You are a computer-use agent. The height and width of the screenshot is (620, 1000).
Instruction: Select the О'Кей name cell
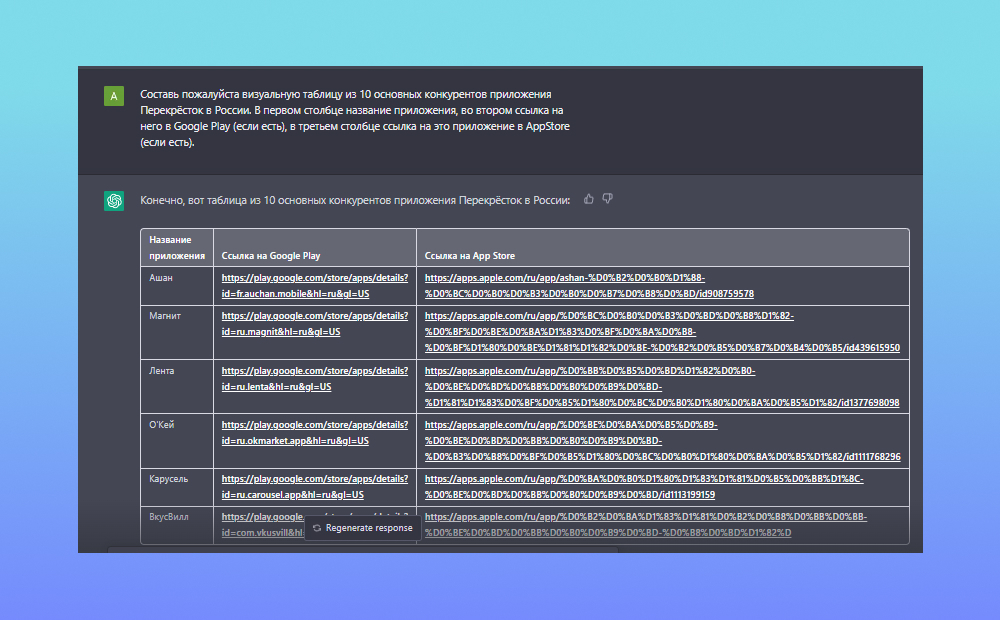pyautogui.click(x=177, y=441)
